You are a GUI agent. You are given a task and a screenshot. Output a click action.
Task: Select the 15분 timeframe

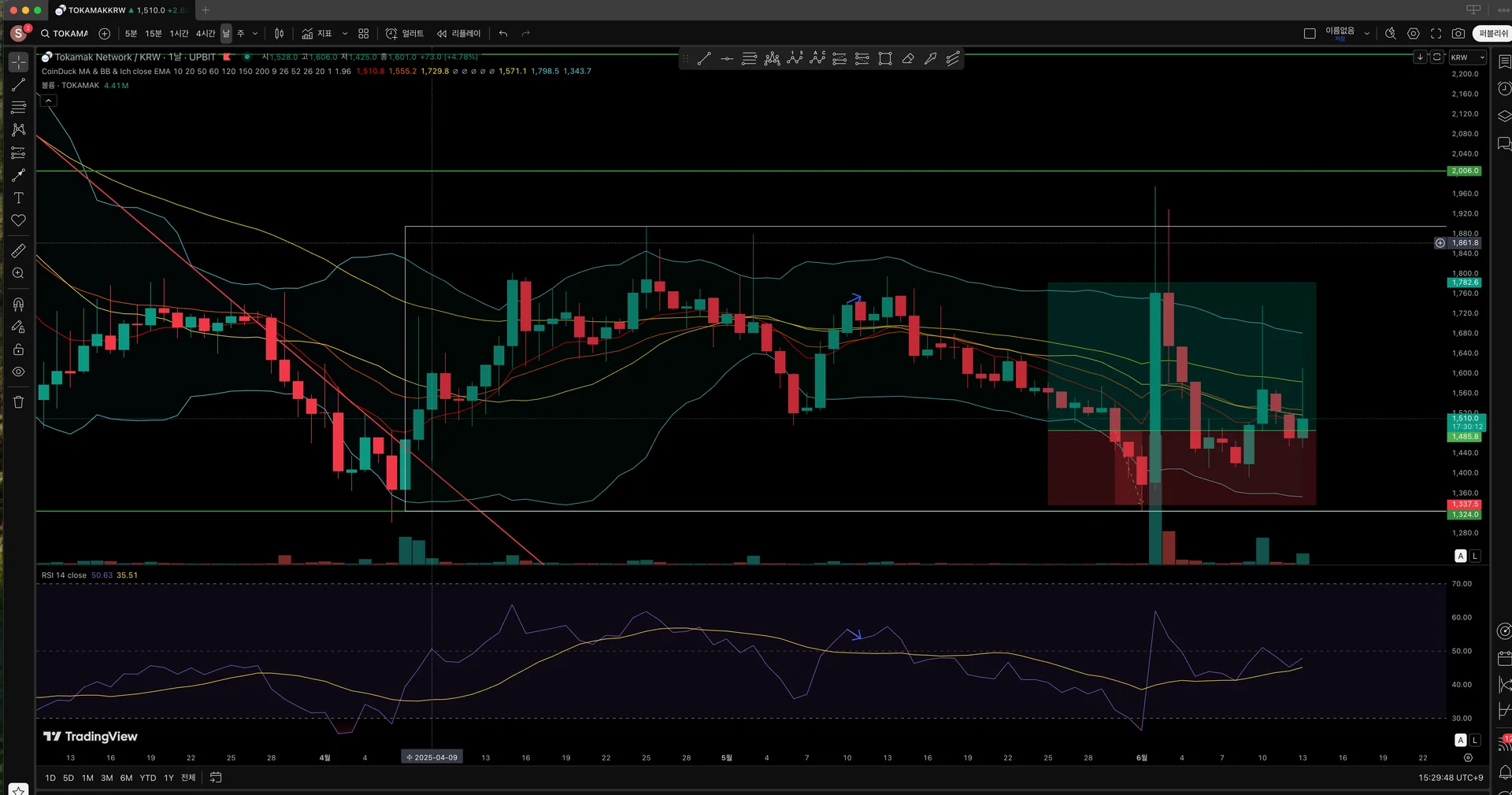[x=154, y=33]
